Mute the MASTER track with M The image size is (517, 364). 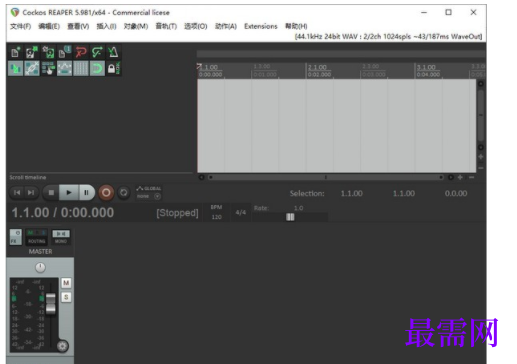click(x=66, y=283)
